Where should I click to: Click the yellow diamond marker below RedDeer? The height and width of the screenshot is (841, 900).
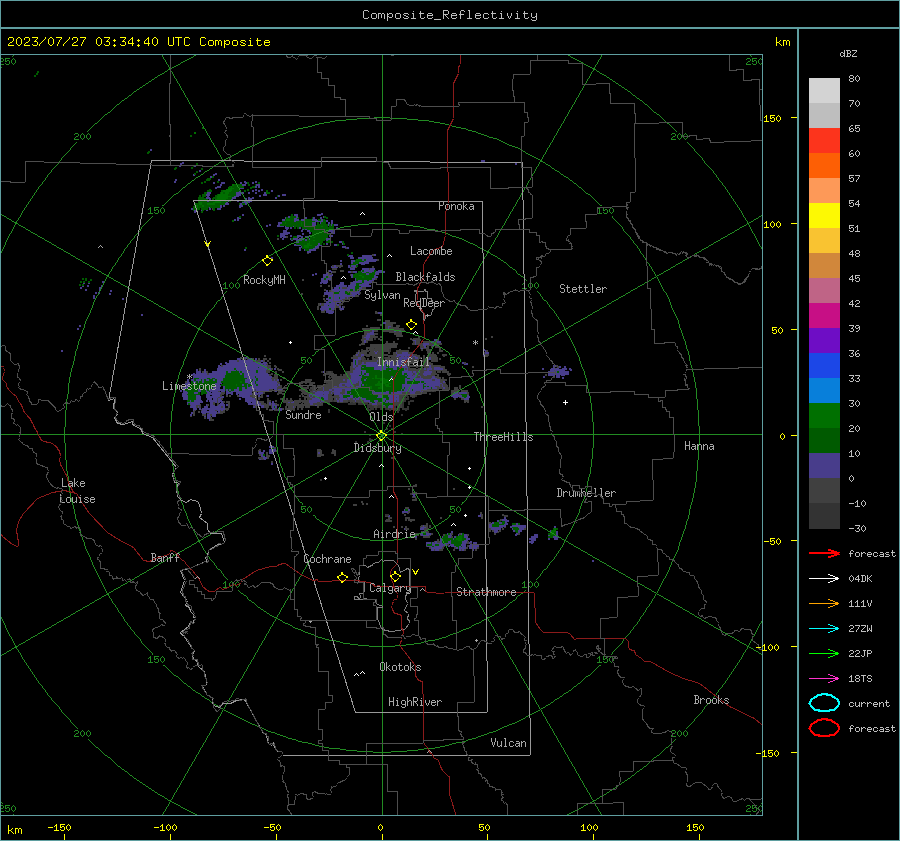pyautogui.click(x=411, y=325)
